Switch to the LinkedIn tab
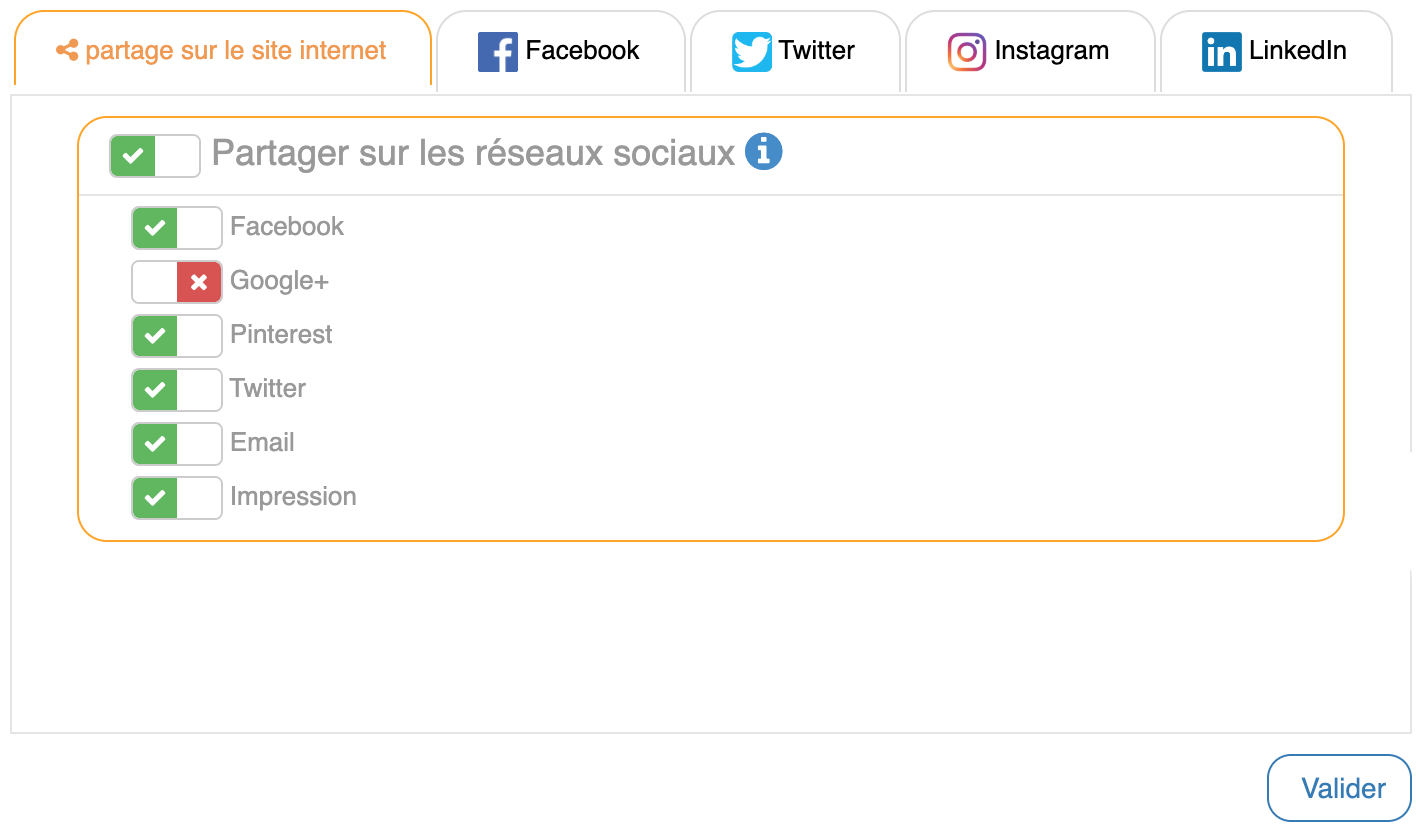1416x834 pixels. tap(1275, 52)
